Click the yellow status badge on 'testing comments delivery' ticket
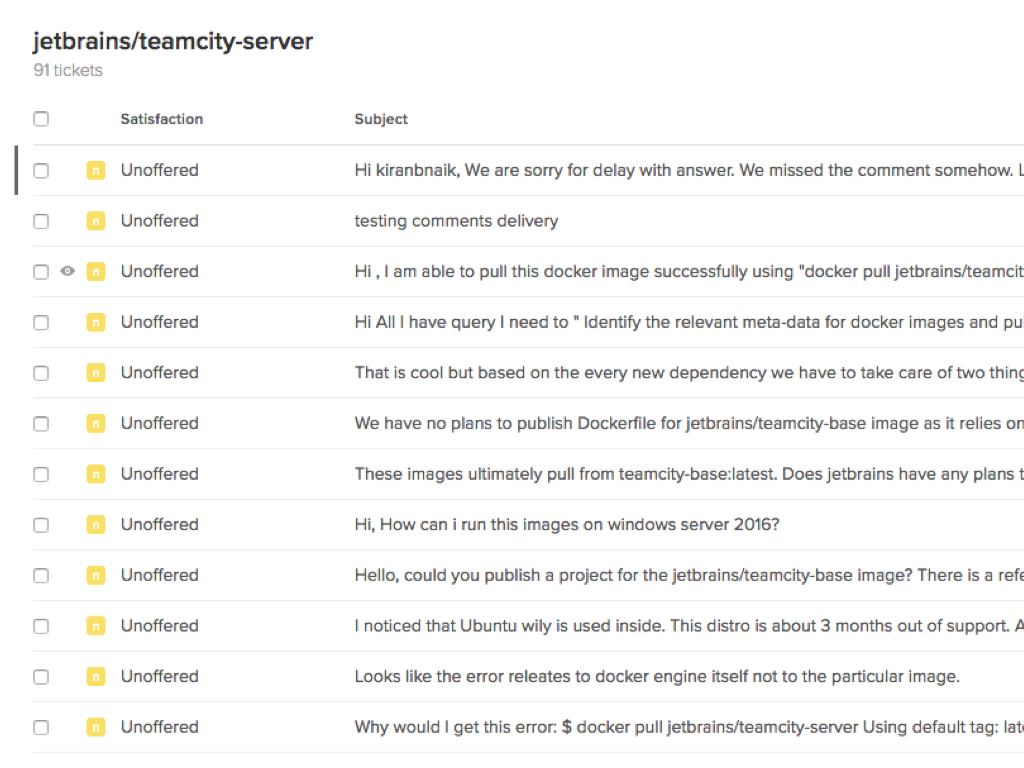 96,221
